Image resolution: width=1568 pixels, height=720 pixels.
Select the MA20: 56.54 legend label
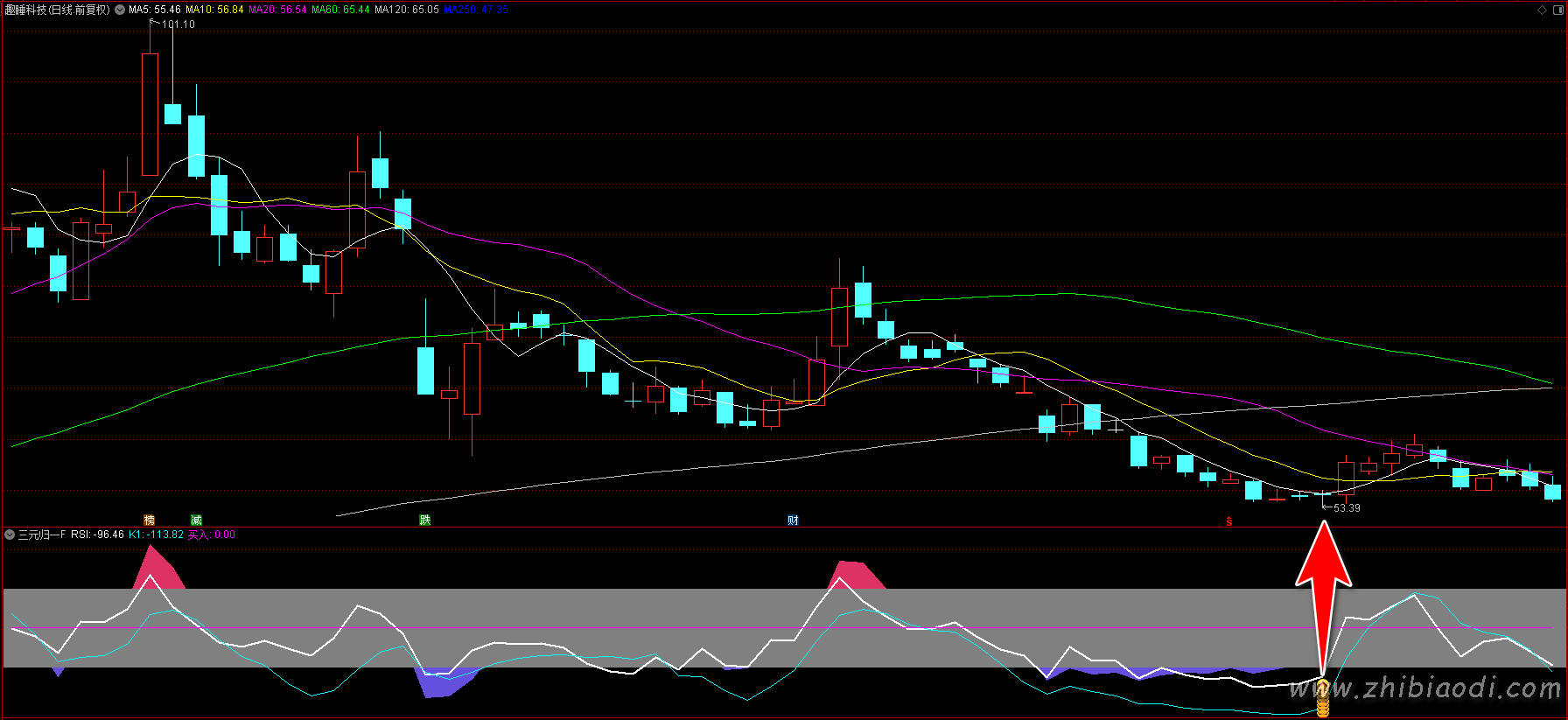(277, 10)
